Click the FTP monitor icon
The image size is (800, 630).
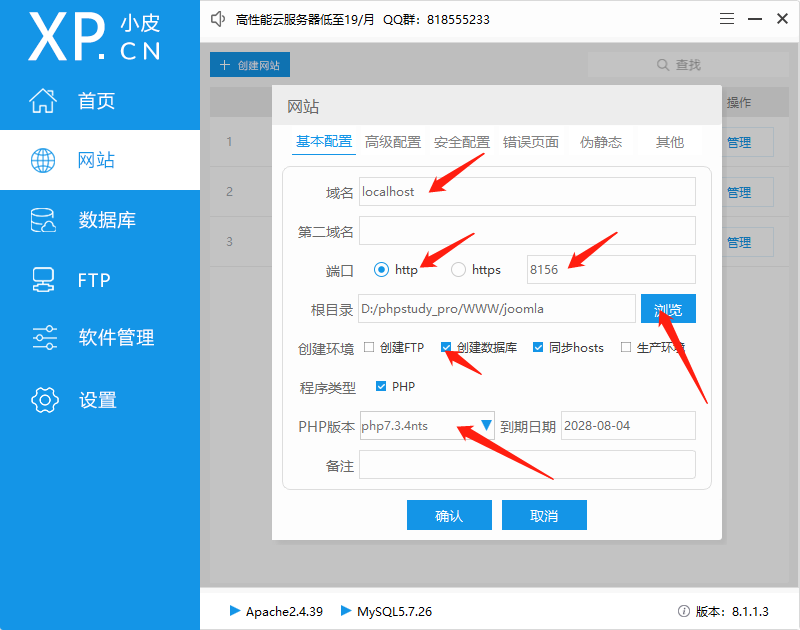click(x=43, y=279)
